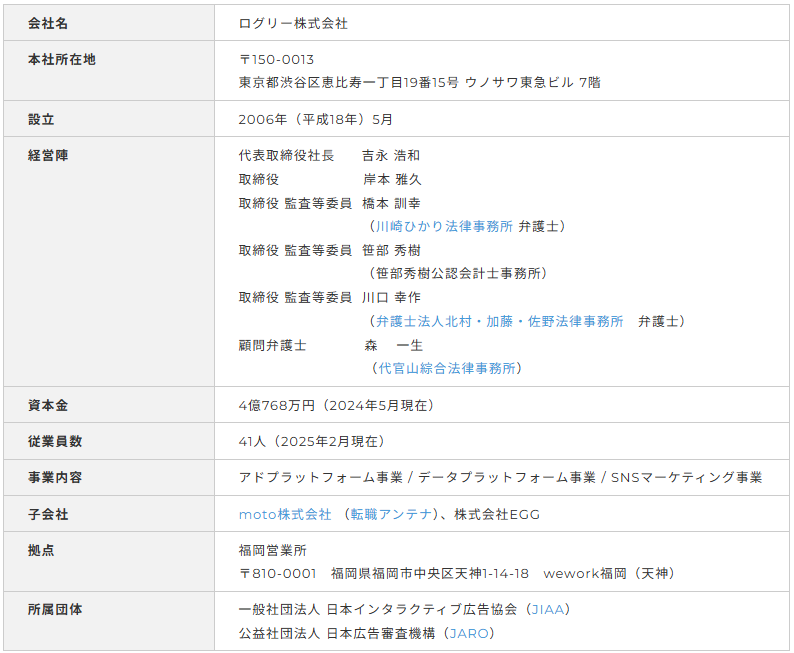The height and width of the screenshot is (653, 794).
Task: Visit the JIAA link
Action: 547,609
